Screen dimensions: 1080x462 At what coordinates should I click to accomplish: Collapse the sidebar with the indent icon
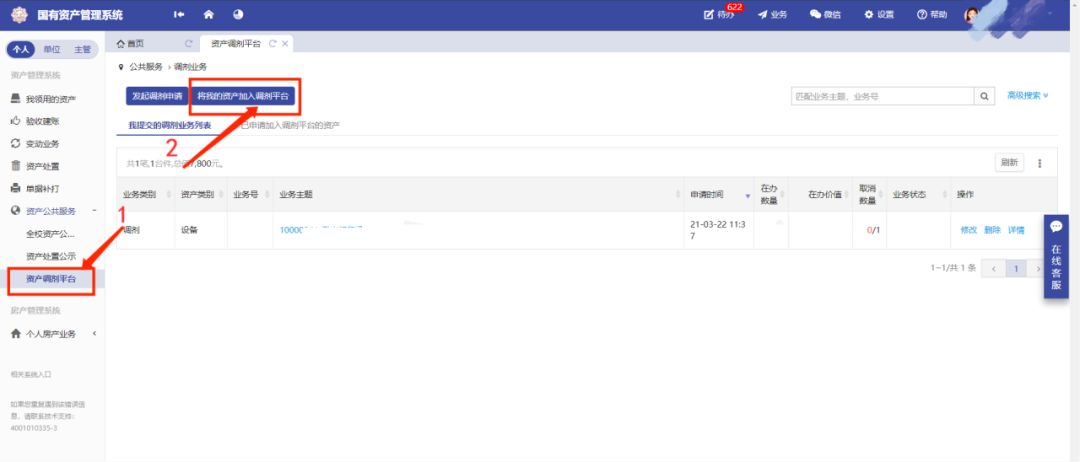click(179, 14)
